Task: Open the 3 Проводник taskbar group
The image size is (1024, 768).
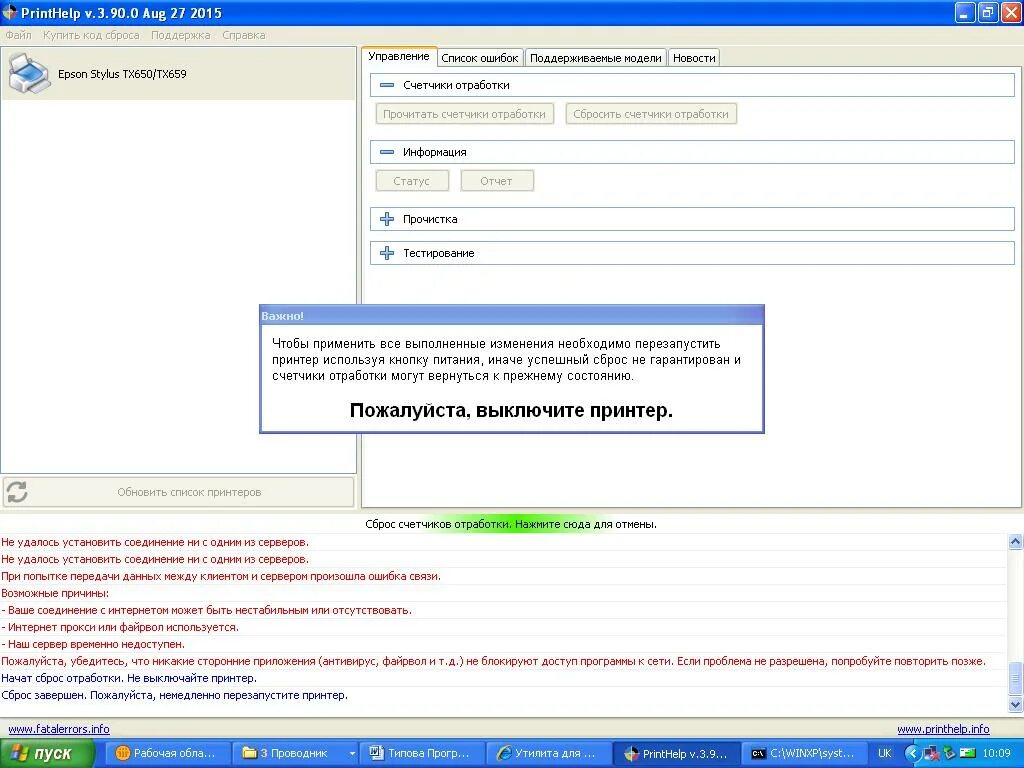Action: 297,754
